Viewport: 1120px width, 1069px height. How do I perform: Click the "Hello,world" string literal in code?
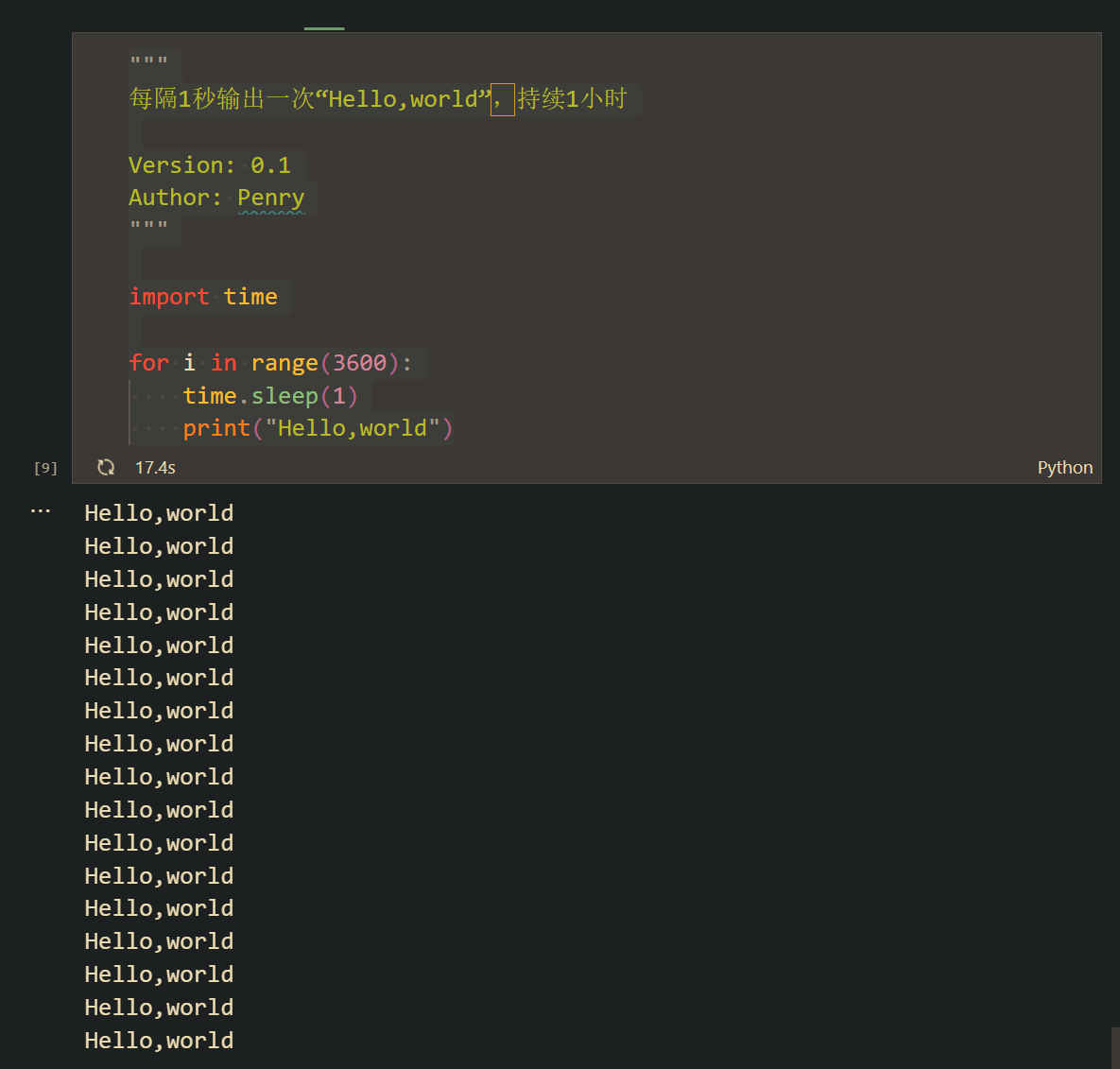point(353,428)
